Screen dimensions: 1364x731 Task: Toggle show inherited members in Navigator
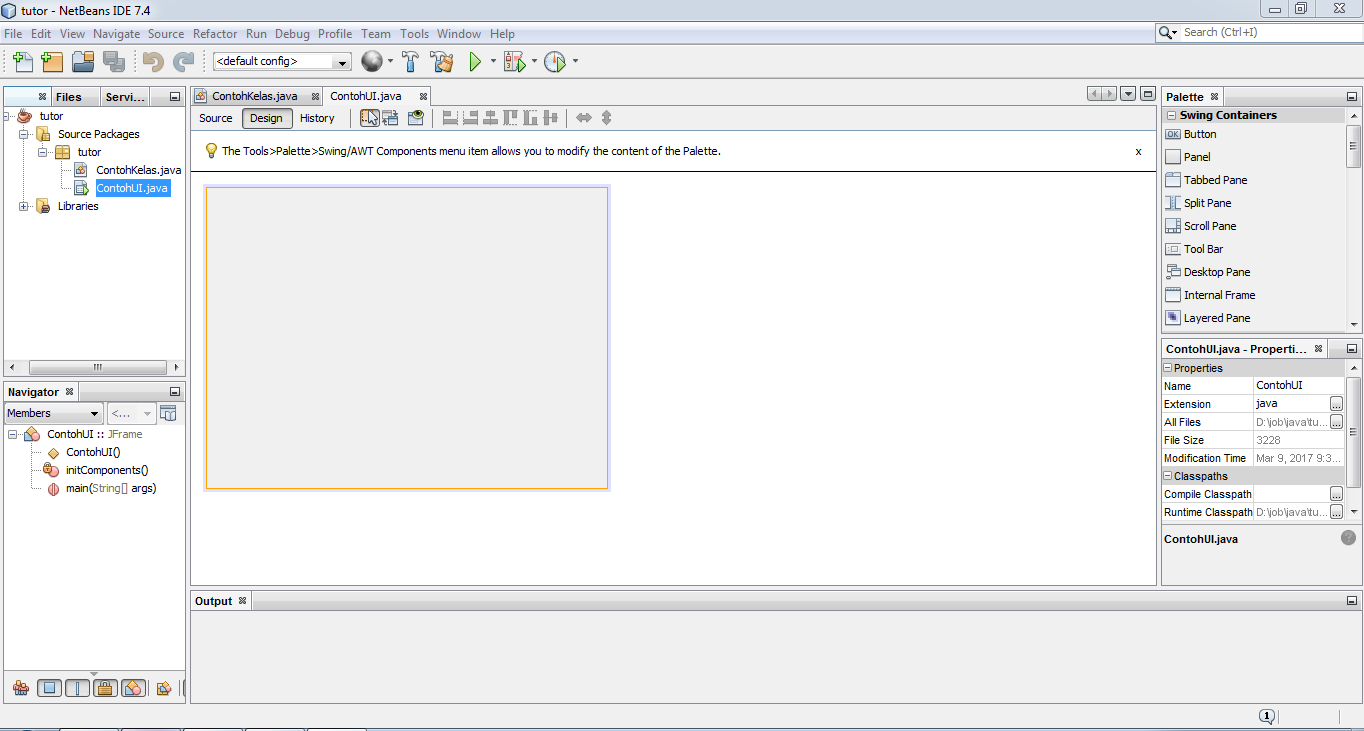click(20, 688)
